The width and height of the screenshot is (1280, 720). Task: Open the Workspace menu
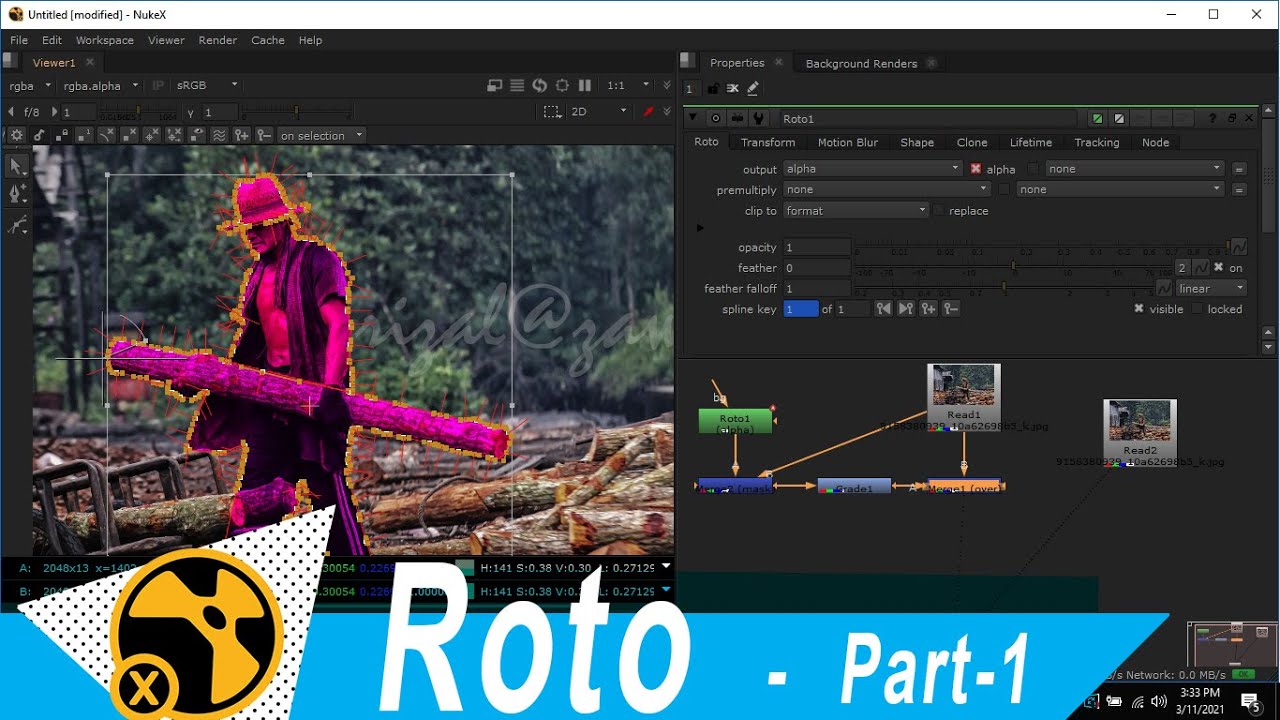104,40
